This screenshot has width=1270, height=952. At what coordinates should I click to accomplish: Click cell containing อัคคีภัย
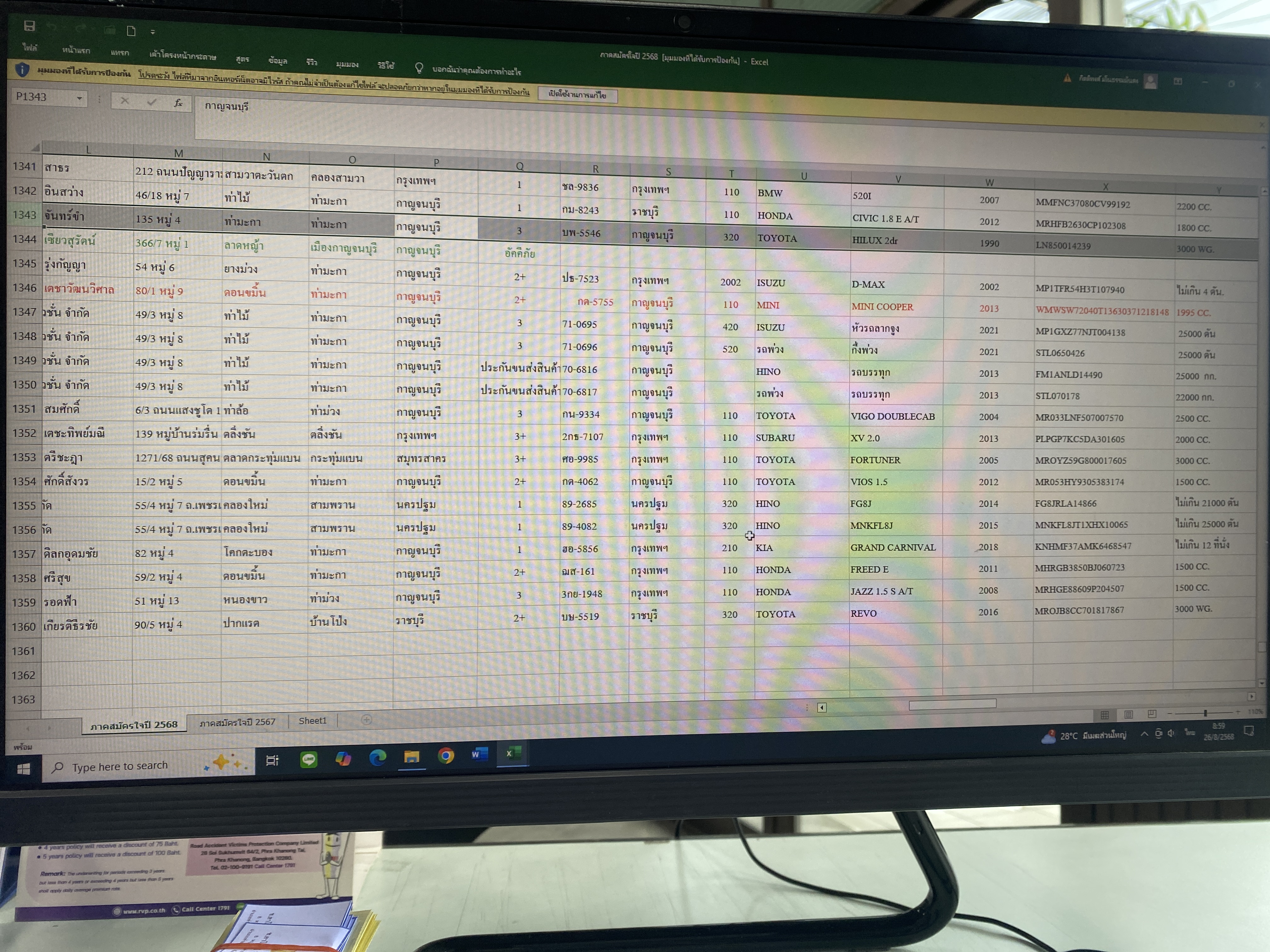coord(520,254)
